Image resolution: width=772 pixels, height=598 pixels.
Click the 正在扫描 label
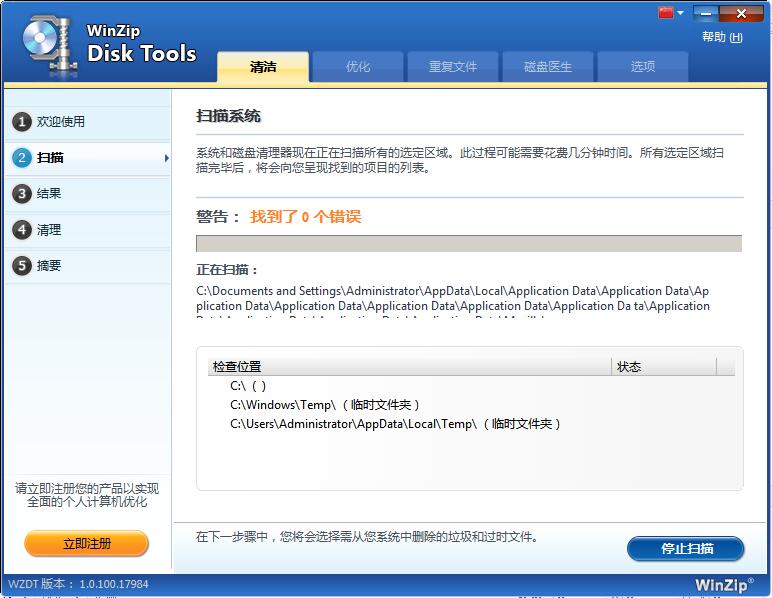[226, 270]
